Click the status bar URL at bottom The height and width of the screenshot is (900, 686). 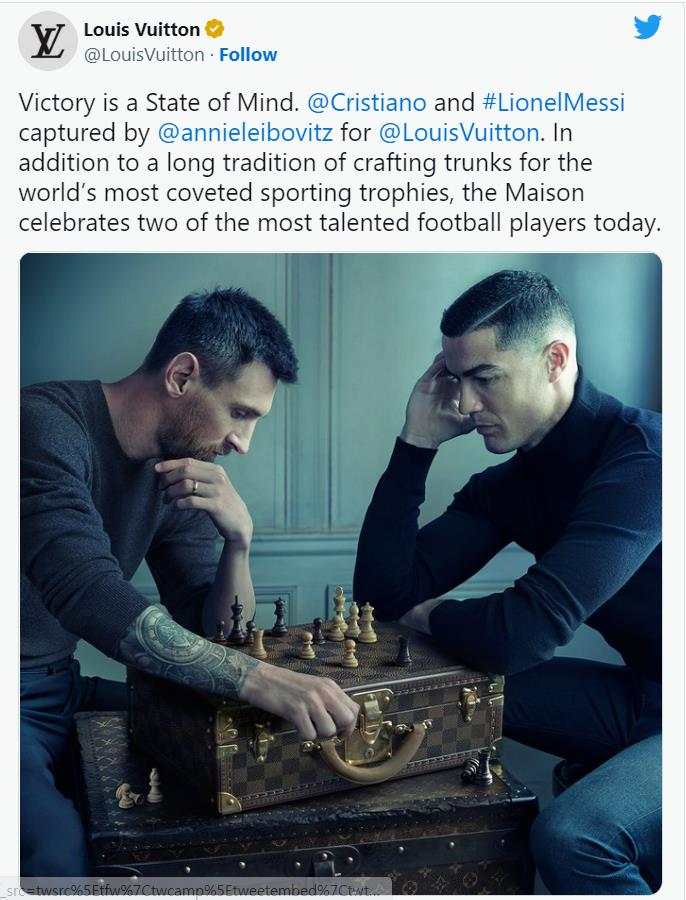tap(196, 890)
